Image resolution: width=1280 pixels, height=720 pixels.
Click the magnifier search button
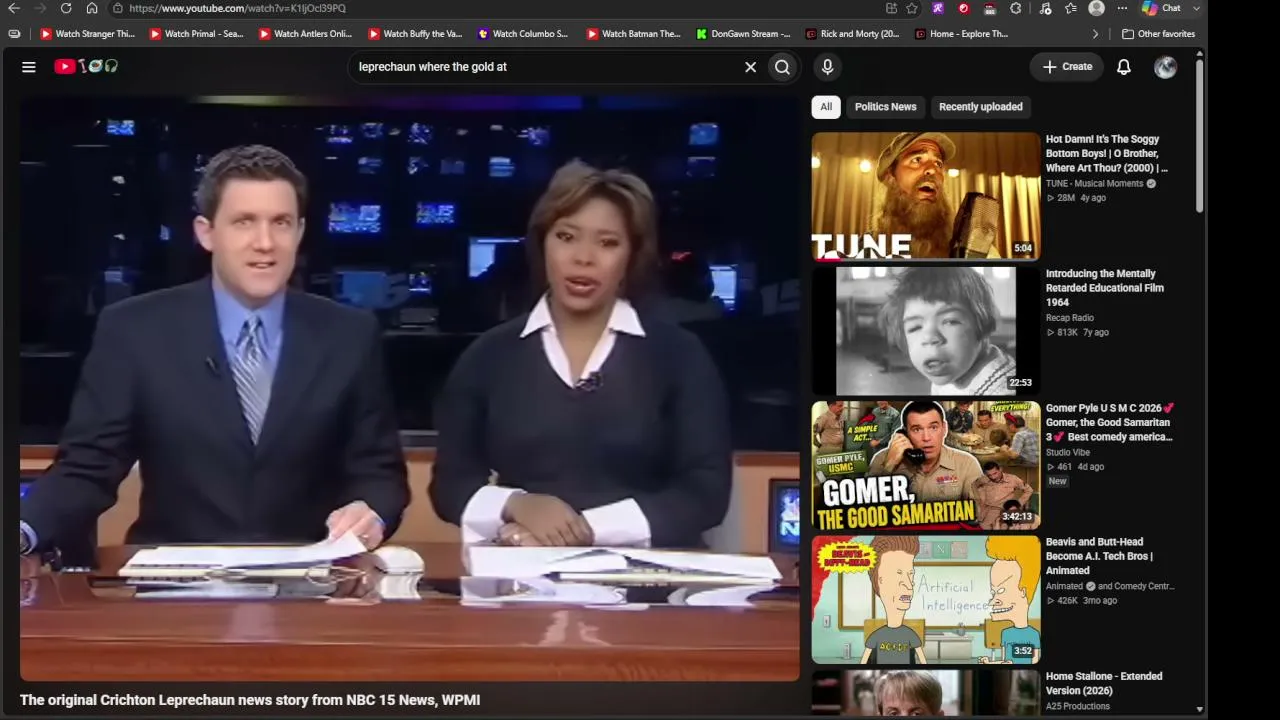[x=782, y=67]
